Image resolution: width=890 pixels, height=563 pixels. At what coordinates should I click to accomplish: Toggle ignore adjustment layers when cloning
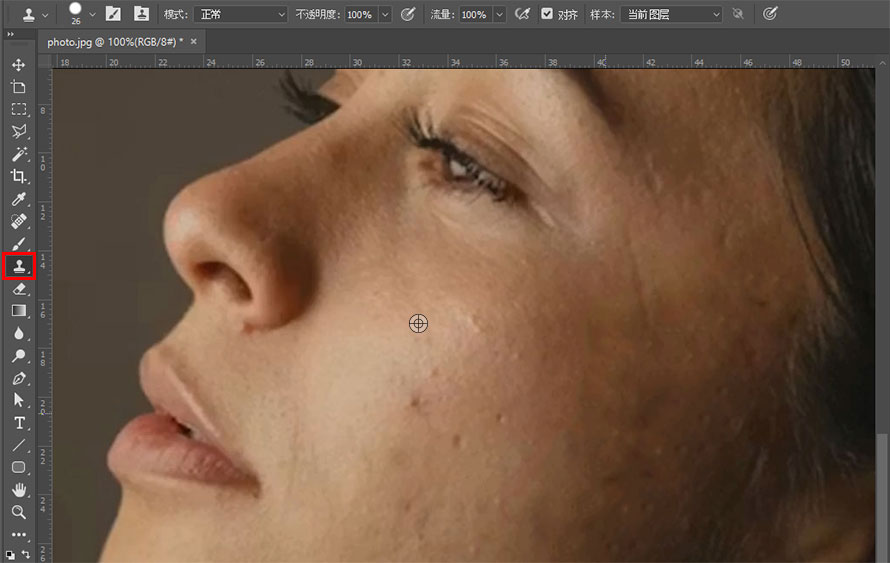tap(737, 14)
